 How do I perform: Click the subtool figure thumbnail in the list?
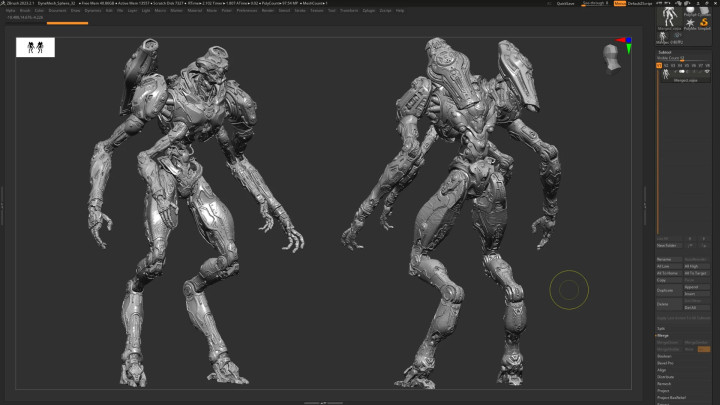click(x=663, y=72)
